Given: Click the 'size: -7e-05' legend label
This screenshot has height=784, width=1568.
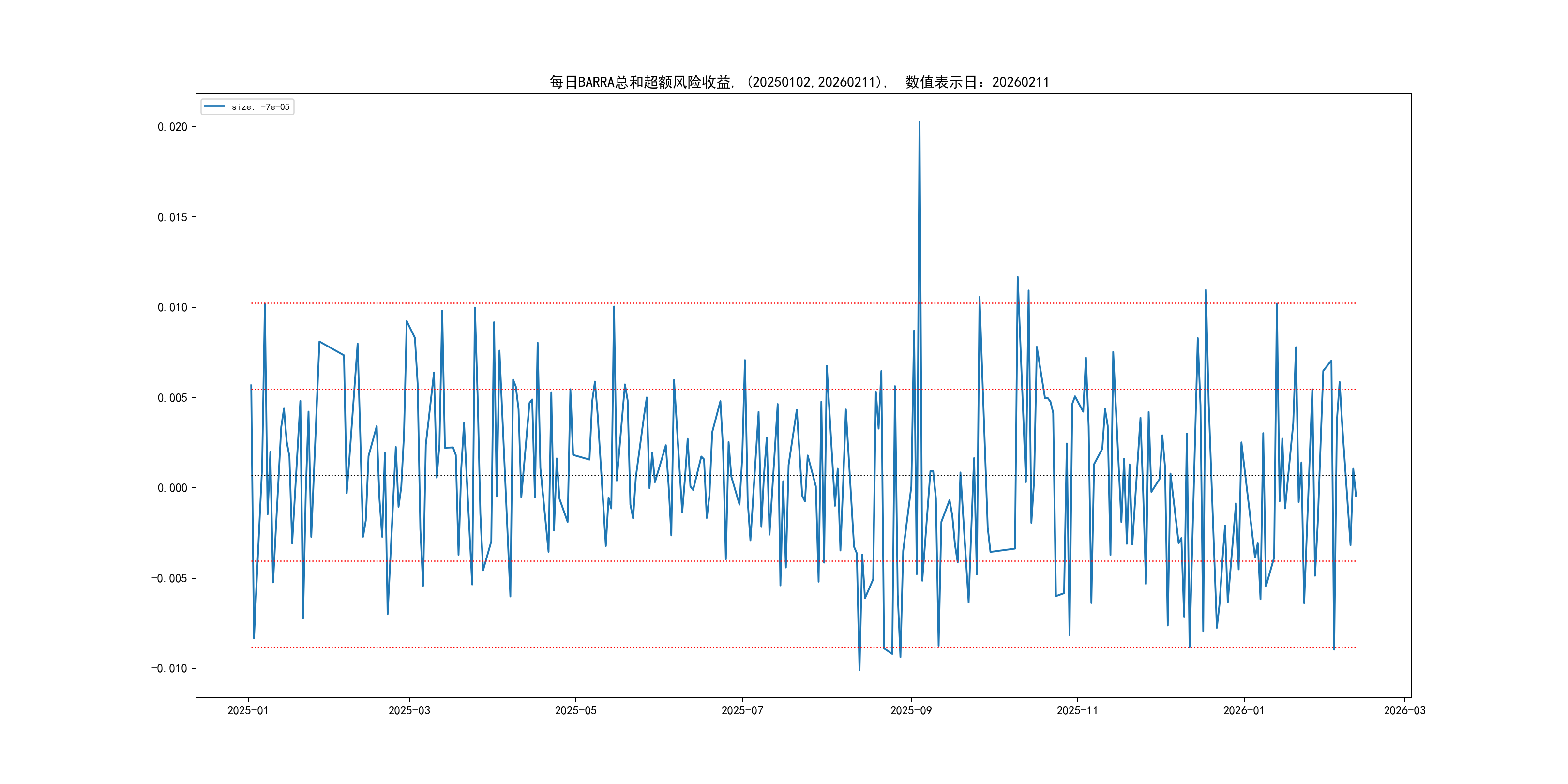Looking at the screenshot, I should coord(260,107).
